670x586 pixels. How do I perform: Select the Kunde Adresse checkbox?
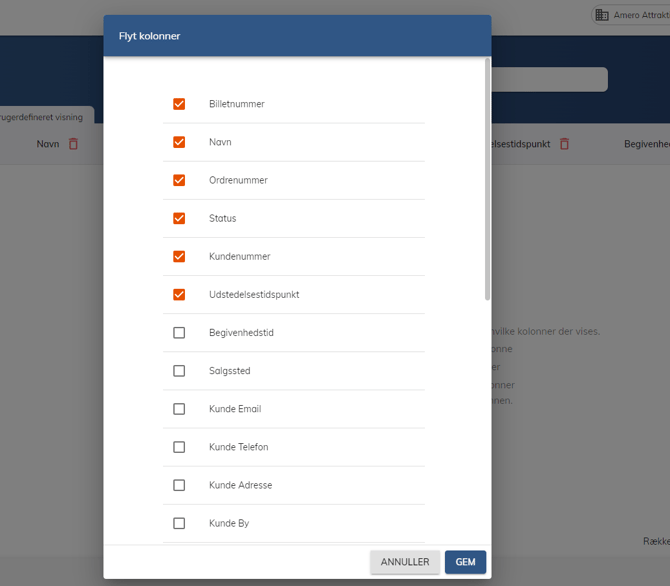pos(179,485)
